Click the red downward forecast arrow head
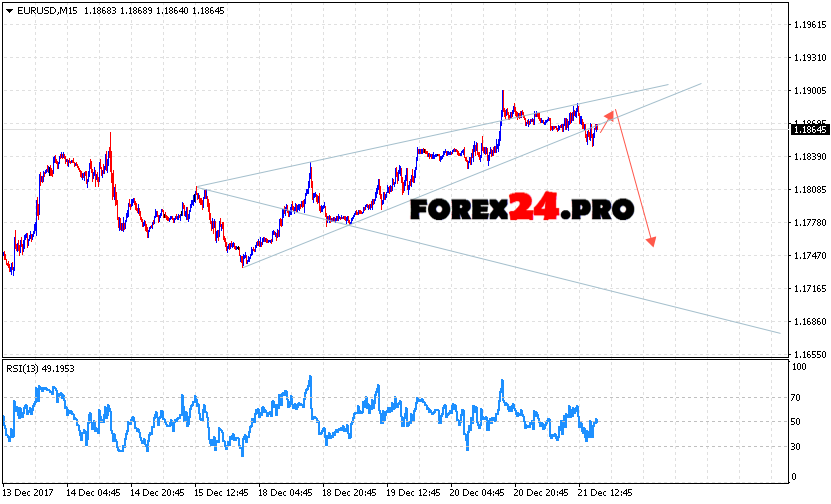 [652, 241]
